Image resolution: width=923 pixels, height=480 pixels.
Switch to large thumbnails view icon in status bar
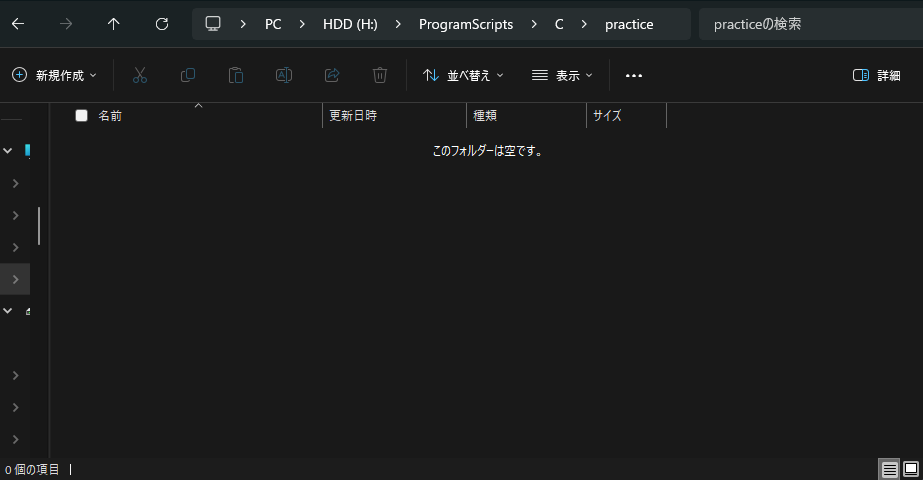point(911,469)
